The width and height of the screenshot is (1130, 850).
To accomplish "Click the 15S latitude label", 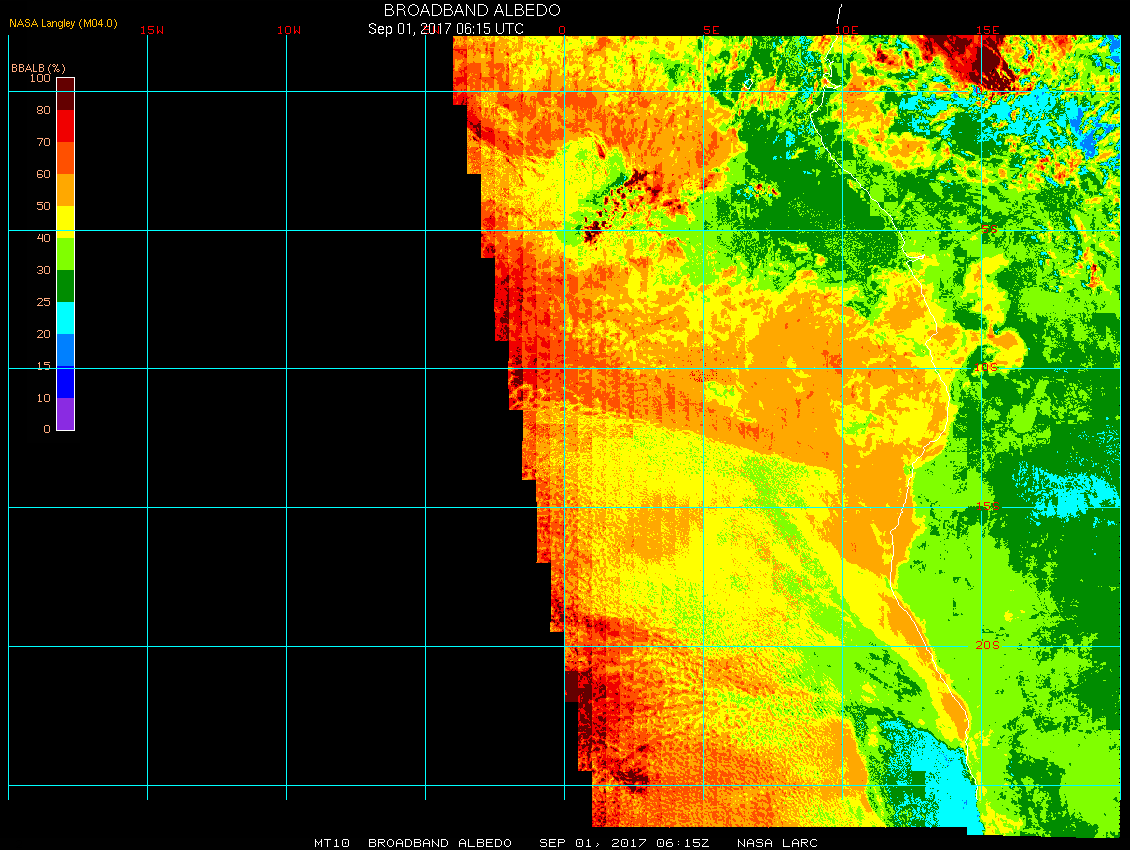I will coord(988,506).
